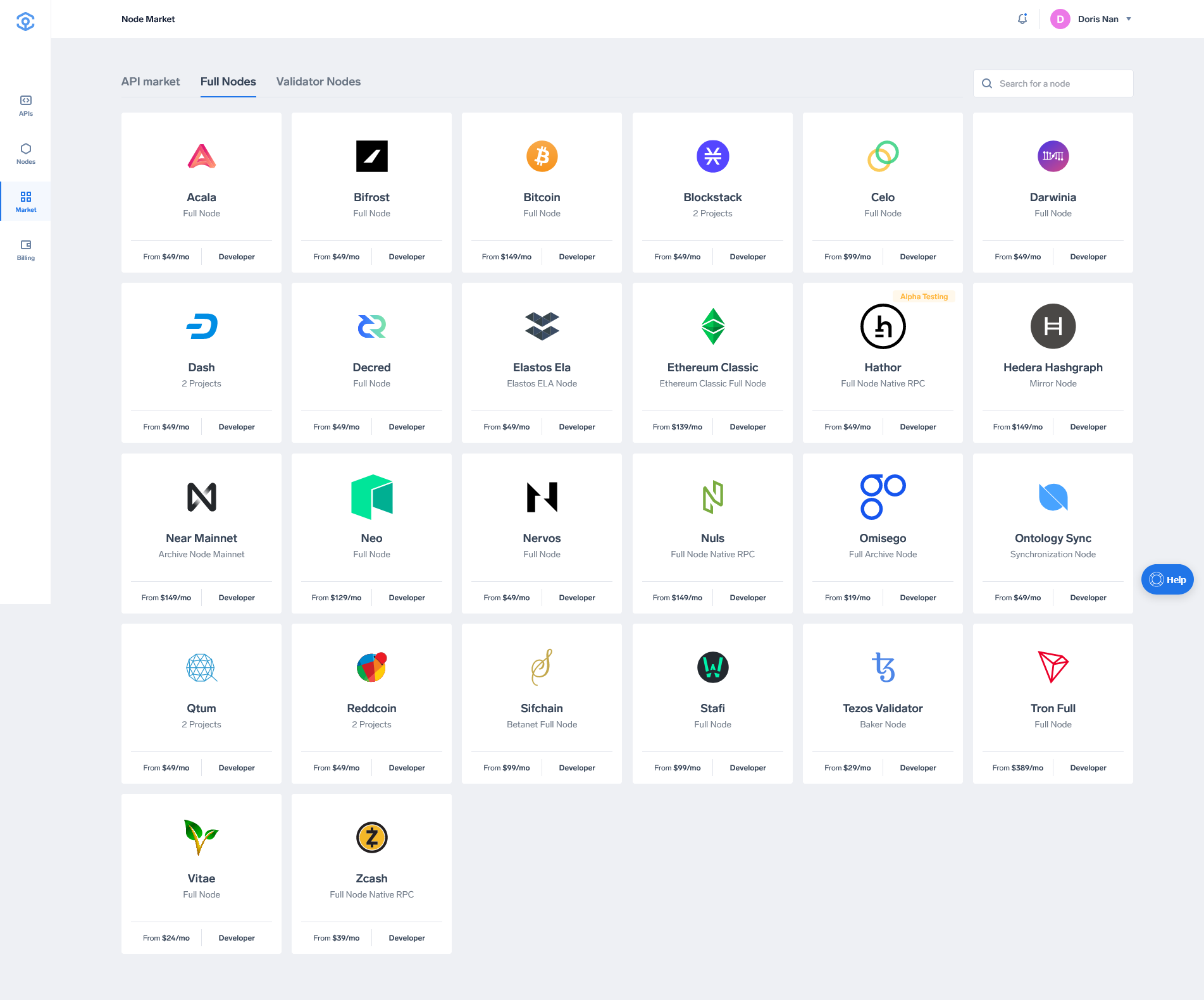Select the Bitcoin node logo
This screenshot has height=1000, width=1204.
point(542,156)
